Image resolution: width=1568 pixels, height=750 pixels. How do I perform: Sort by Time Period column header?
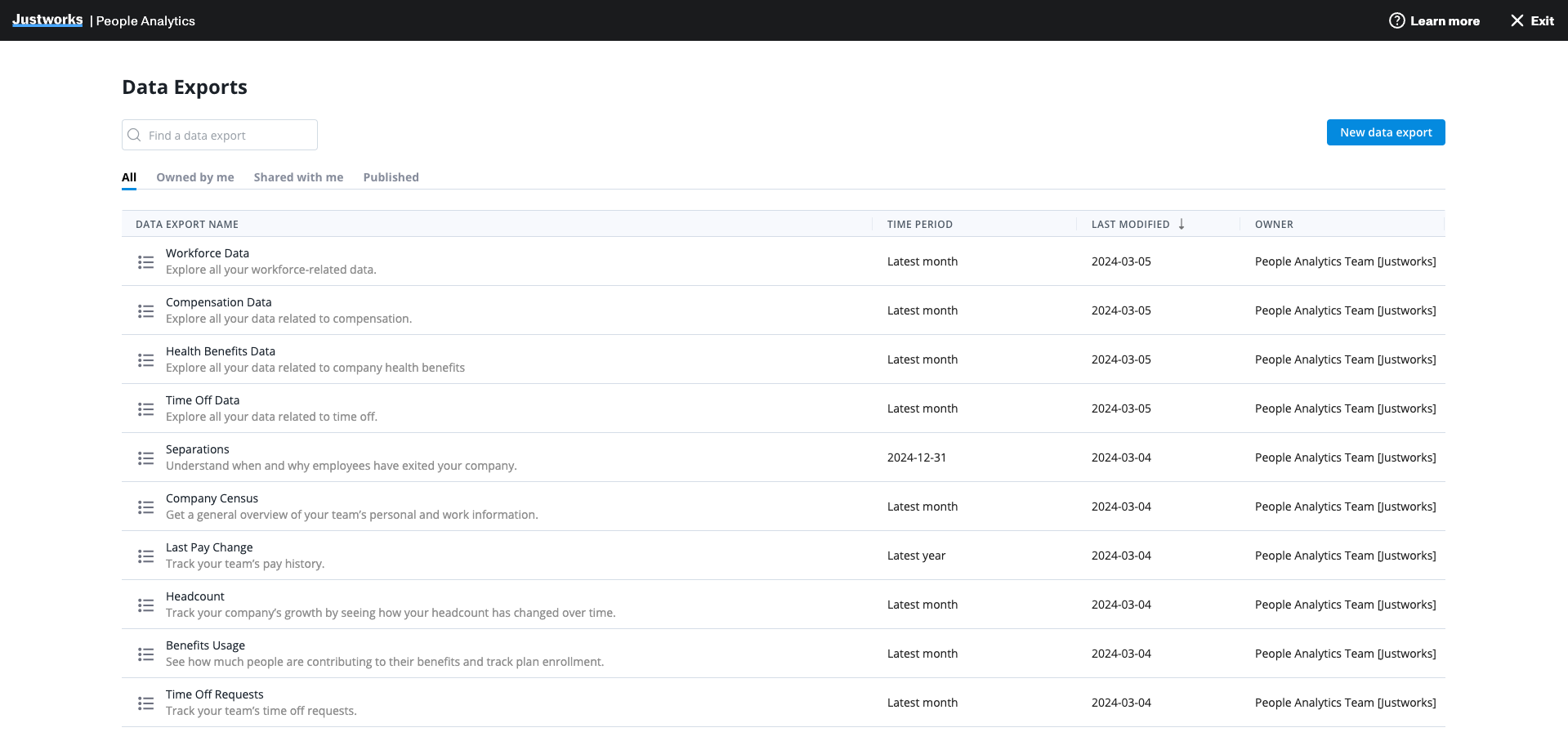point(919,224)
